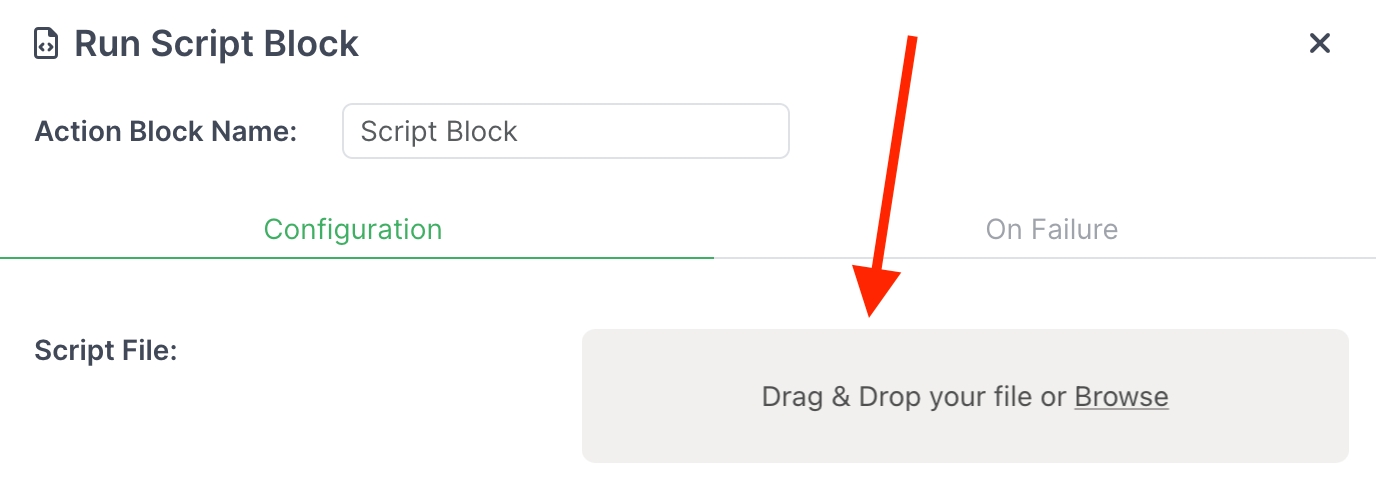Click the bottom-left corner of the drop zone
1376x494 pixels.
(x=592, y=453)
